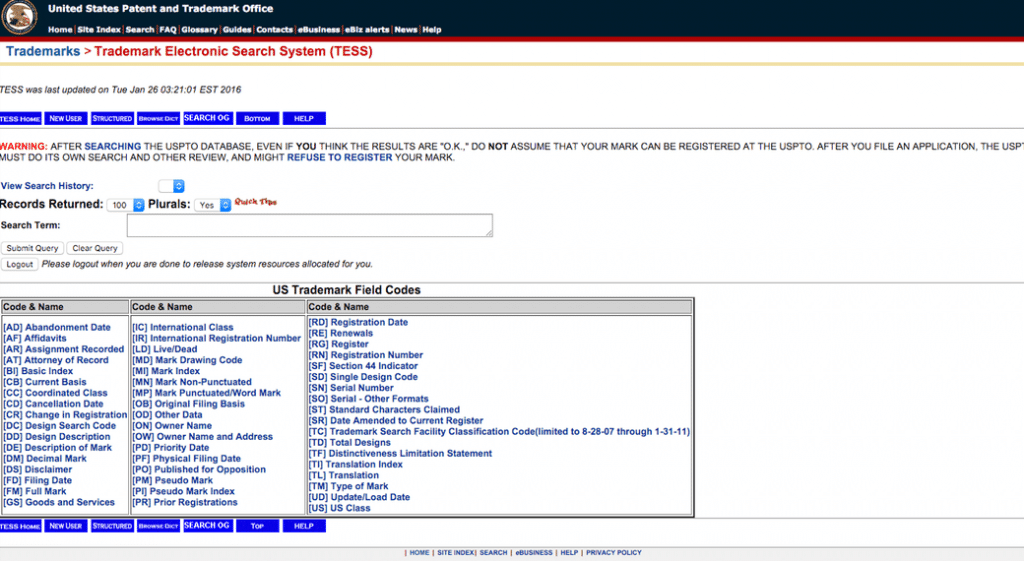The image size is (1024, 561).
Task: Click the top New User button
Action: click(65, 119)
